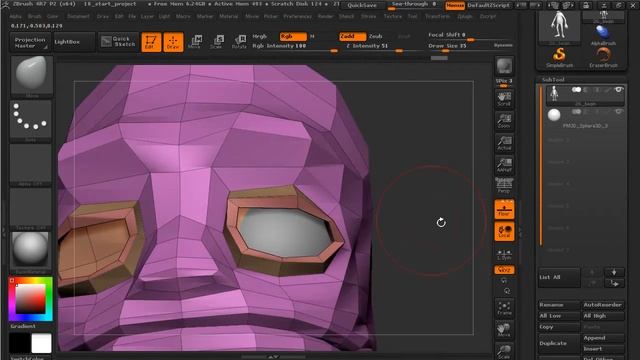The width and height of the screenshot is (640, 360).
Task: Toggle the Floor grid button
Action: click(x=504, y=209)
